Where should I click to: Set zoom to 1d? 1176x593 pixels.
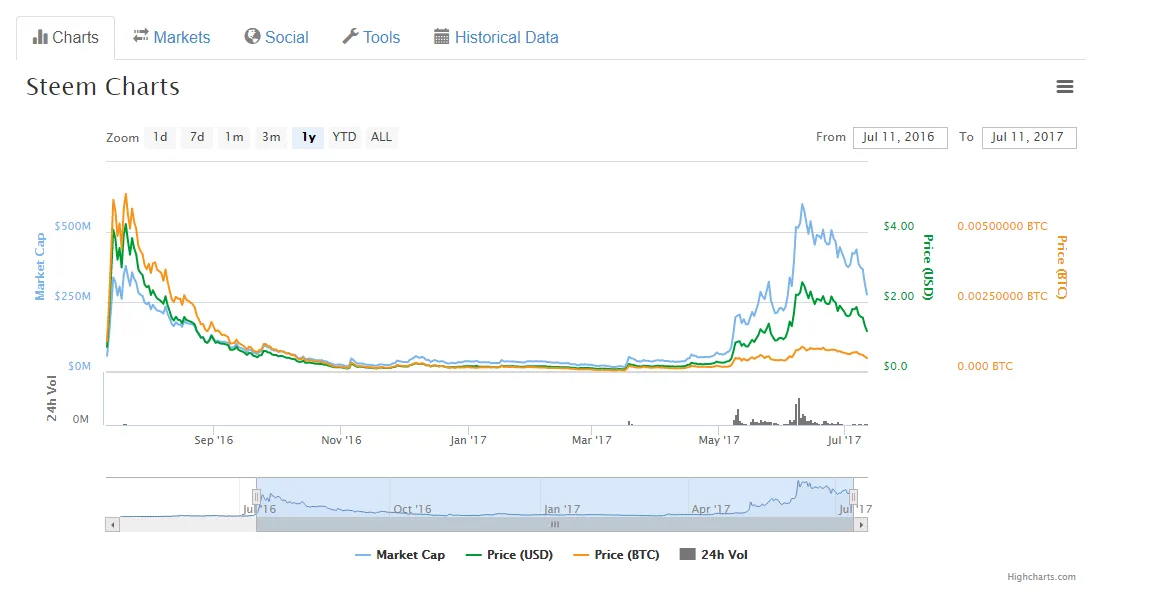point(160,137)
